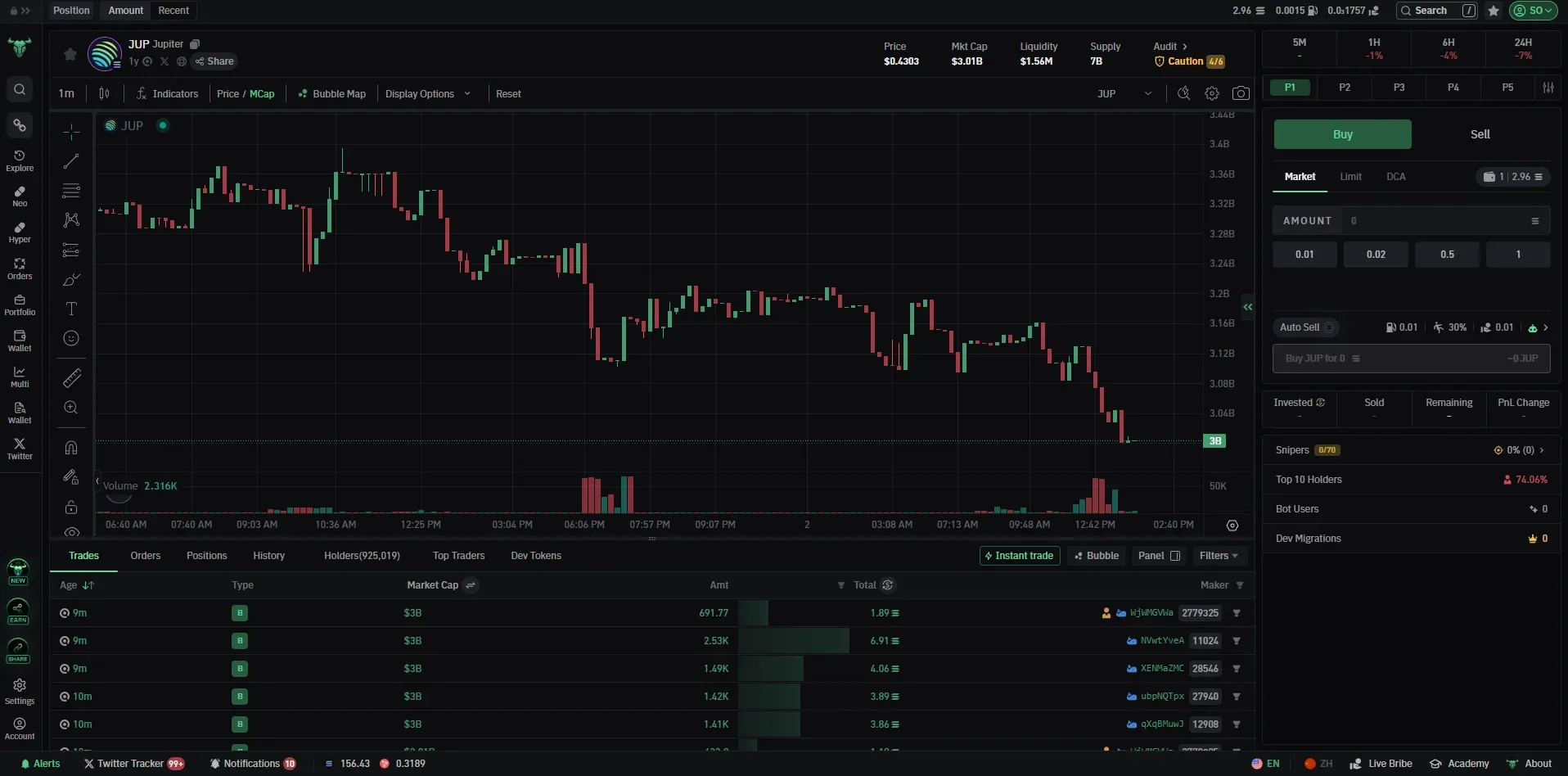Select the crosshair cursor tool
Viewport: 1568px width, 776px height.
(71, 132)
